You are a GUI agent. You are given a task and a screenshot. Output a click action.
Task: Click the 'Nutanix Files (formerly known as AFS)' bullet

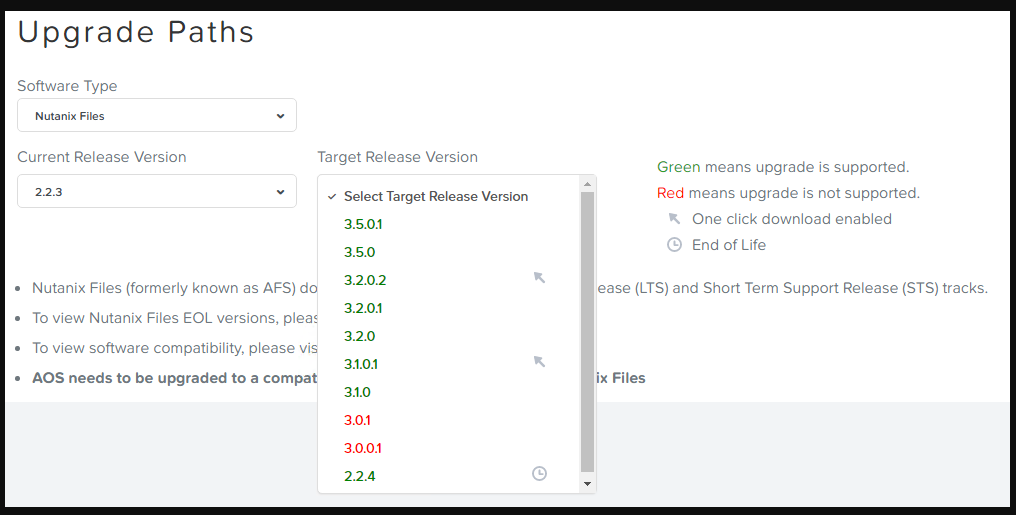point(175,288)
